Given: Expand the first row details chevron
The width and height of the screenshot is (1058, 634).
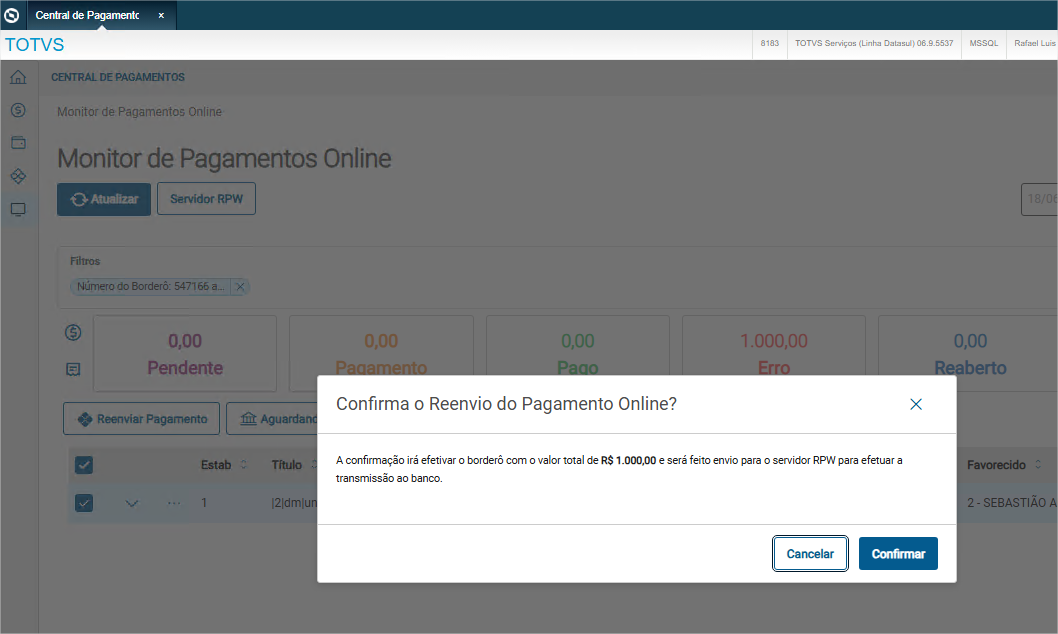Looking at the screenshot, I should point(132,502).
